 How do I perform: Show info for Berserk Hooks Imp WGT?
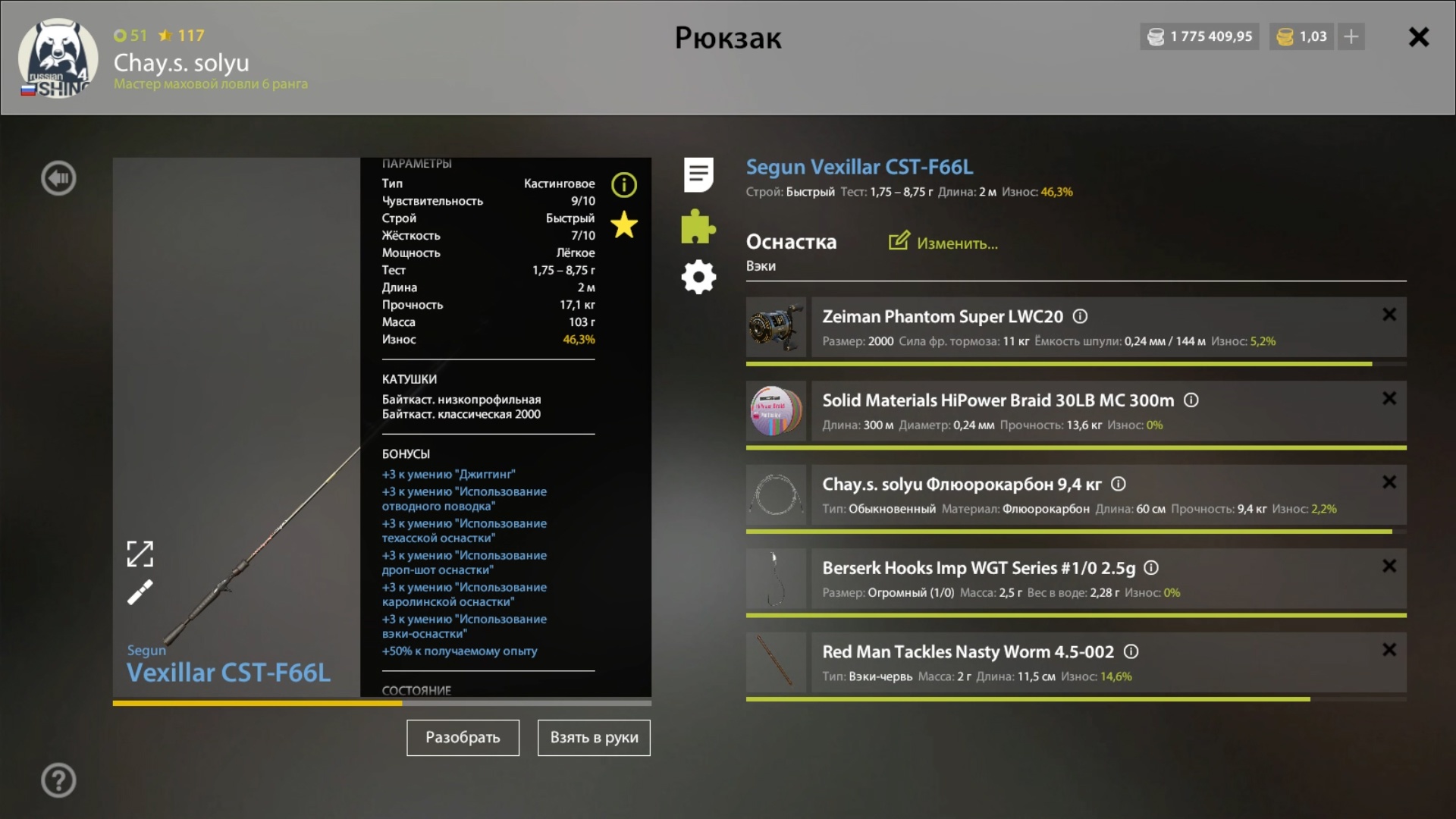coord(1151,567)
